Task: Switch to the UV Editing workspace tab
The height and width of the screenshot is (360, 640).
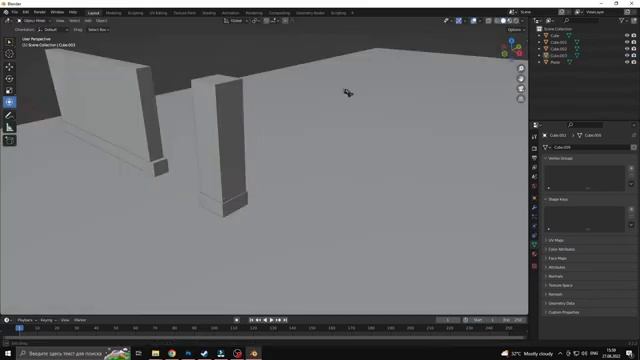Action: click(158, 13)
